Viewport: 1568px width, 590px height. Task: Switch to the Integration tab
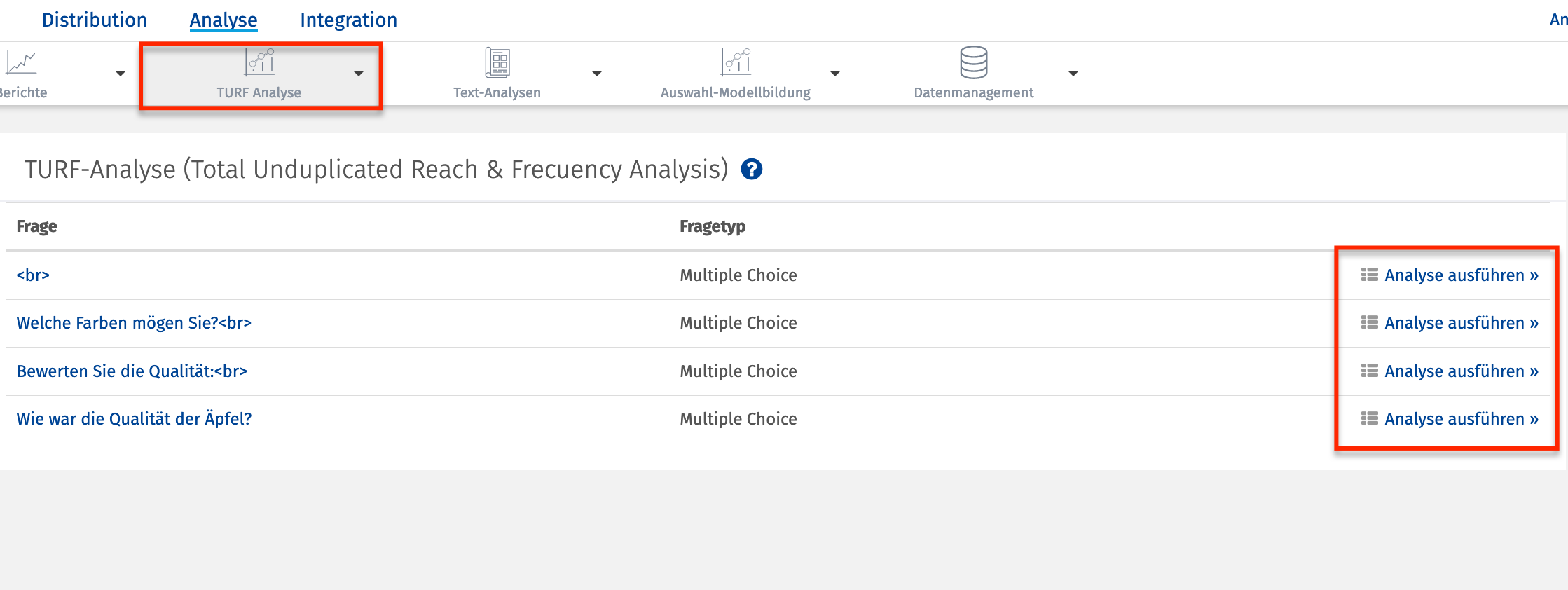coord(348,20)
